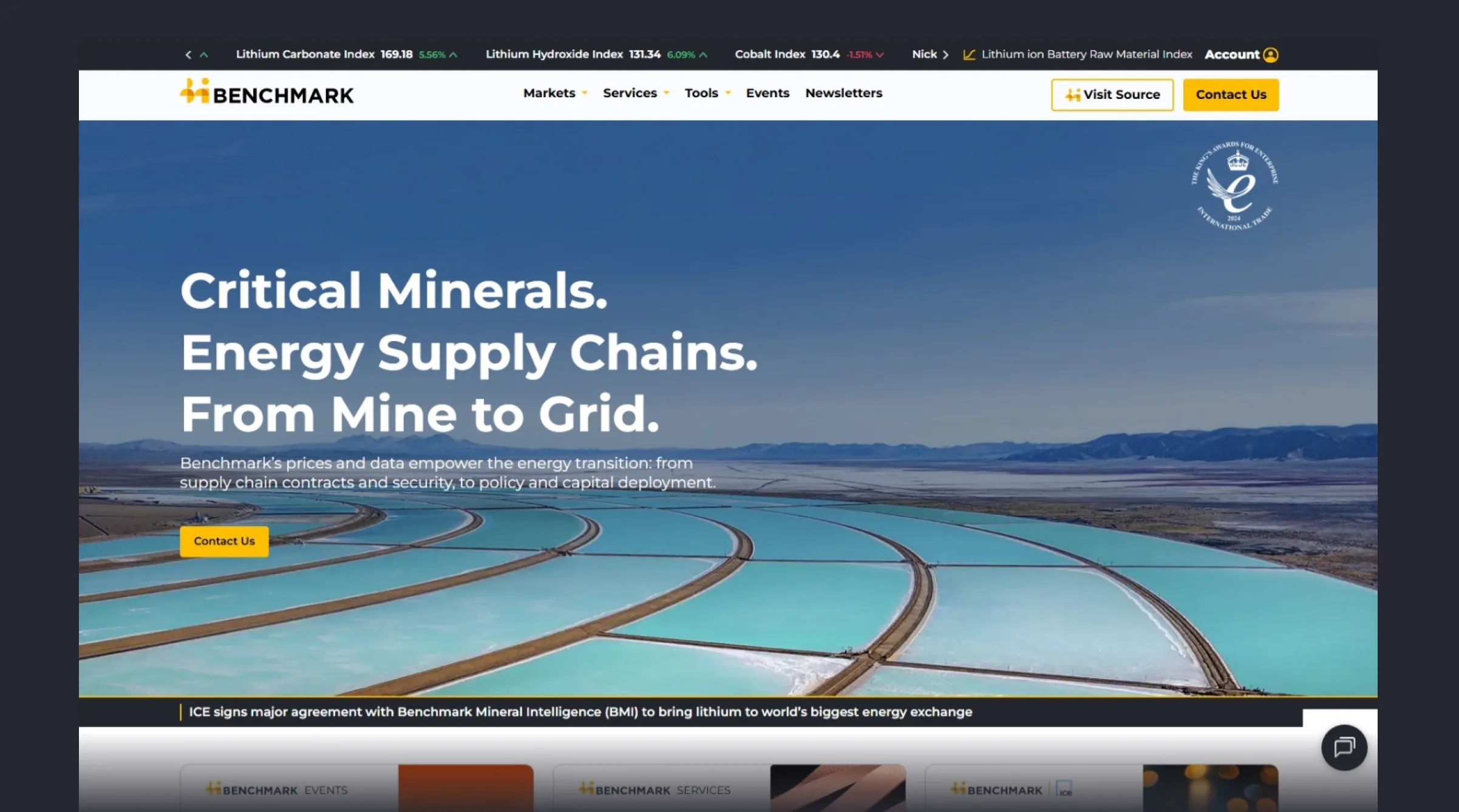Open Lithium ion Battery Raw Material Index
This screenshot has width=1459, height=812.
1086,55
